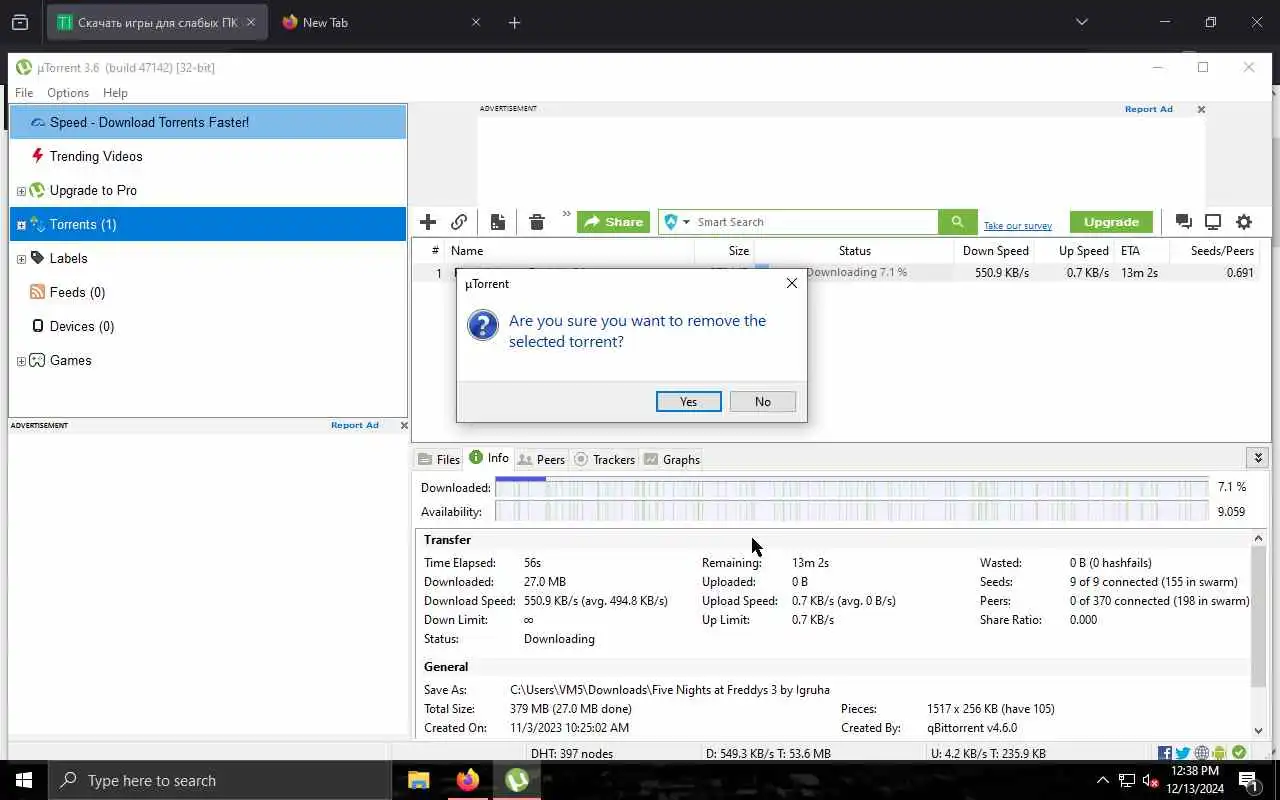Select Labels in the sidebar
Image resolution: width=1280 pixels, height=800 pixels.
point(208,258)
